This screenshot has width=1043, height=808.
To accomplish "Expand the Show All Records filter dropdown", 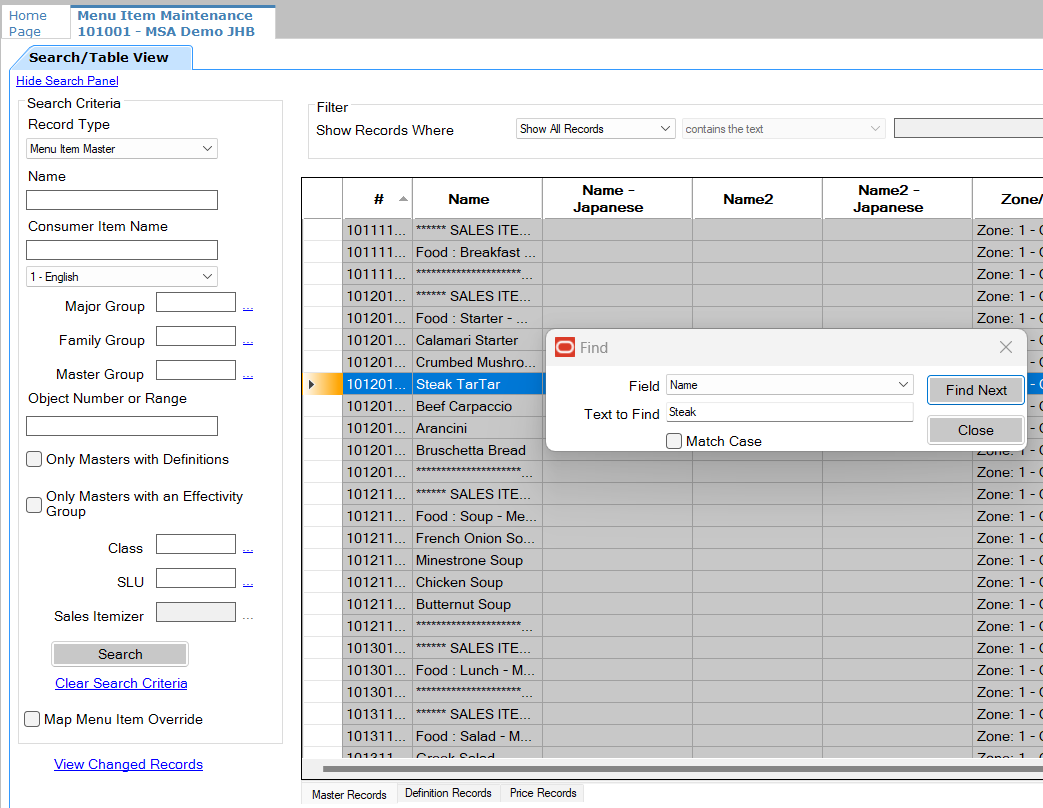I will (596, 129).
